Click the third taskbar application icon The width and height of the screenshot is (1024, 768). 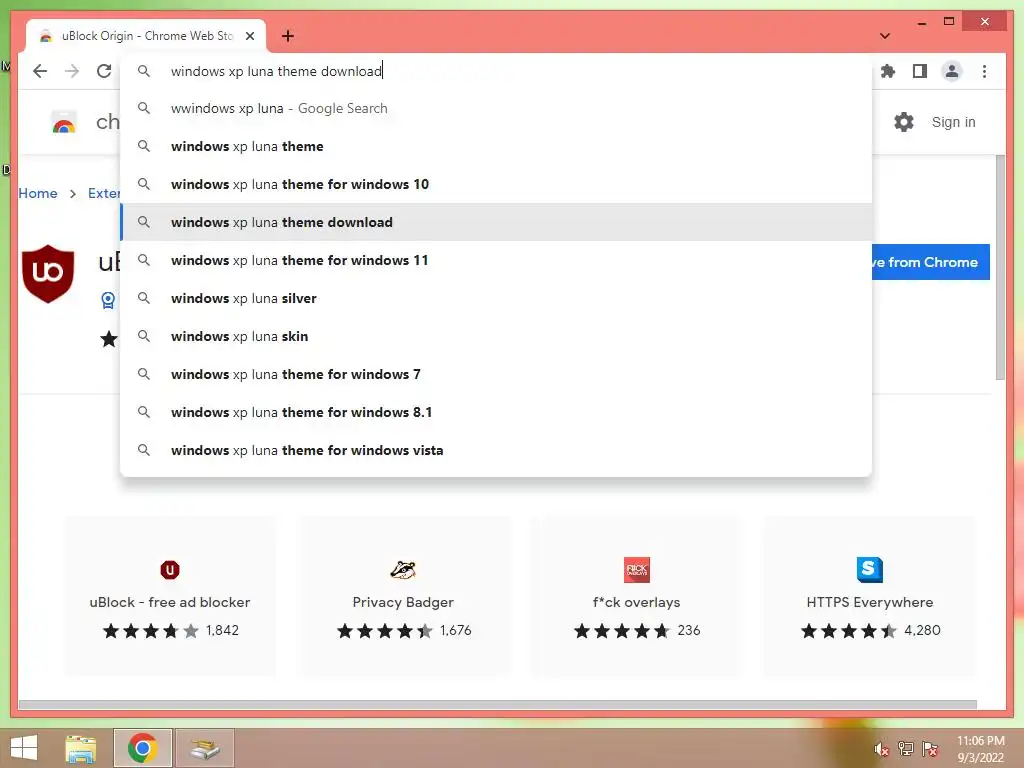204,748
